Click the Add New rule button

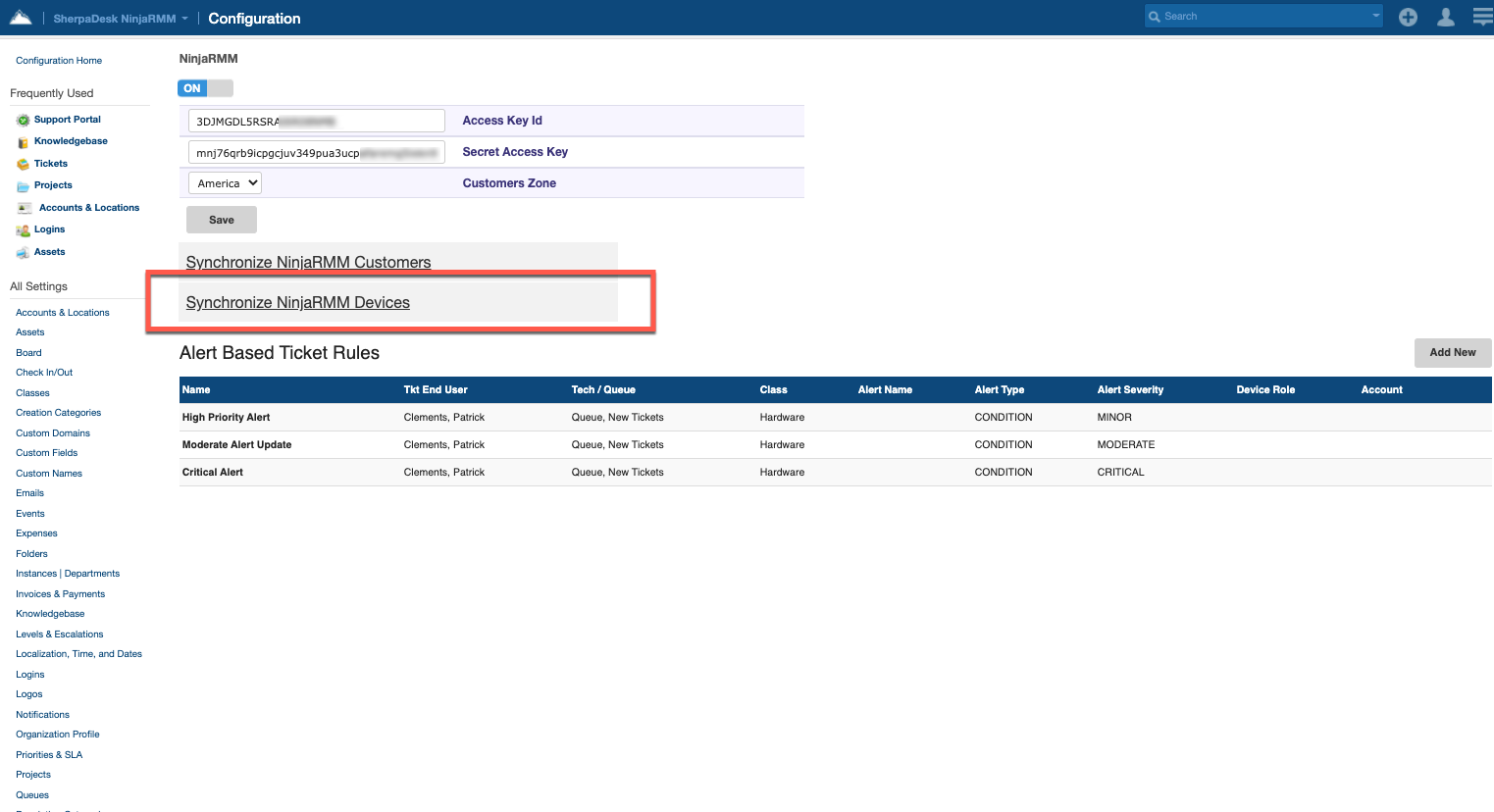[x=1452, y=352]
